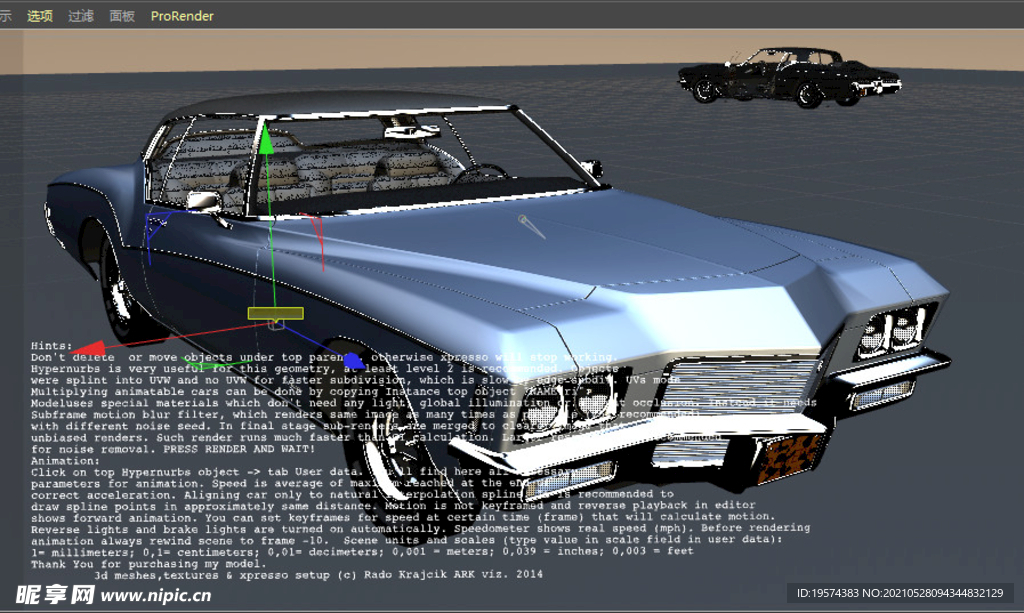1024x613 pixels.
Task: Click the car's roof
Action: click(300, 104)
